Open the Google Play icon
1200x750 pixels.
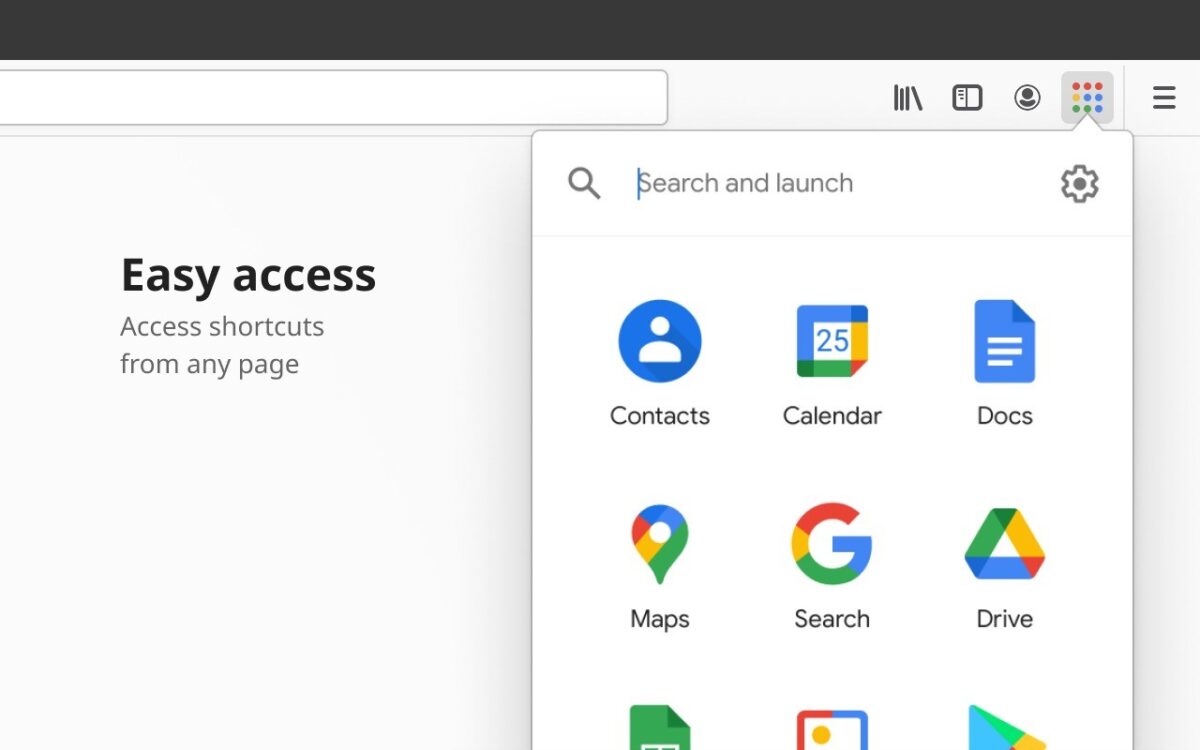(1005, 728)
